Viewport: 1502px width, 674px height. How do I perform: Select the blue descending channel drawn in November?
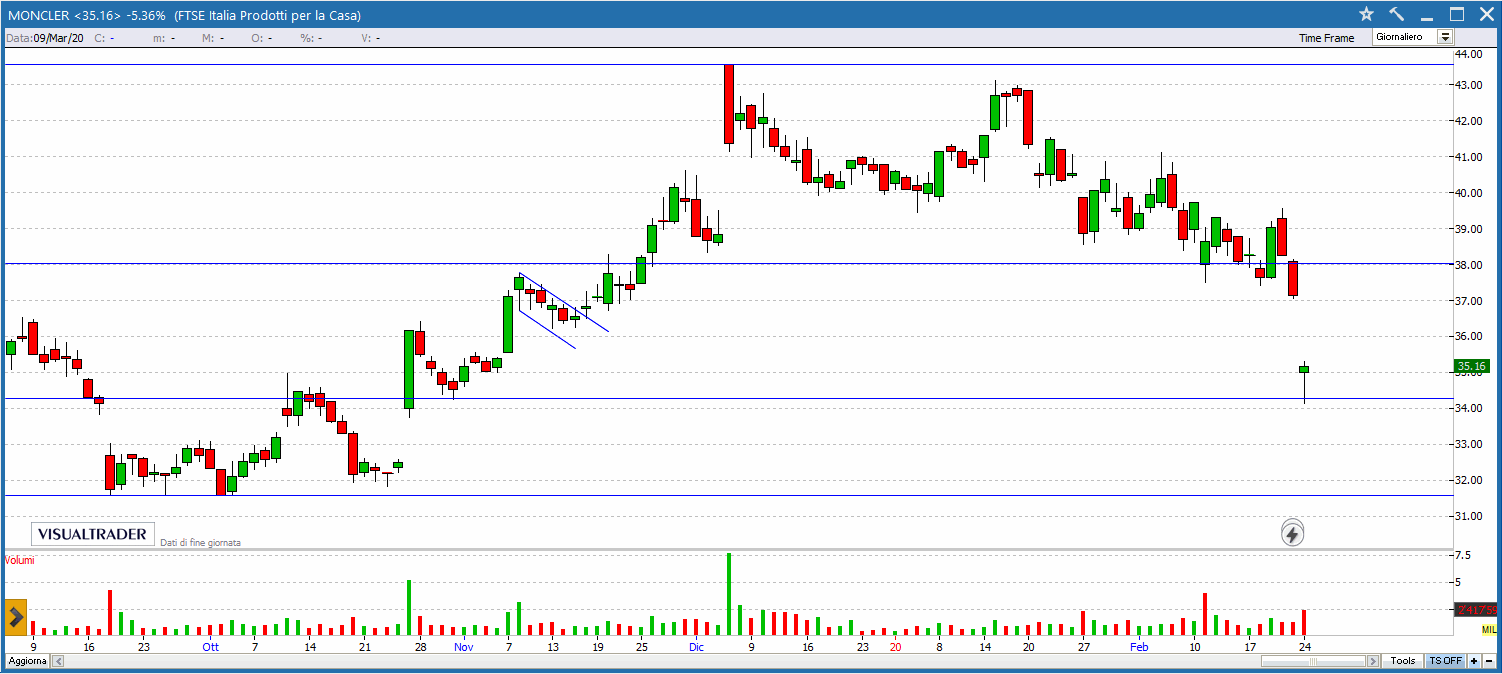pyautogui.click(x=563, y=311)
